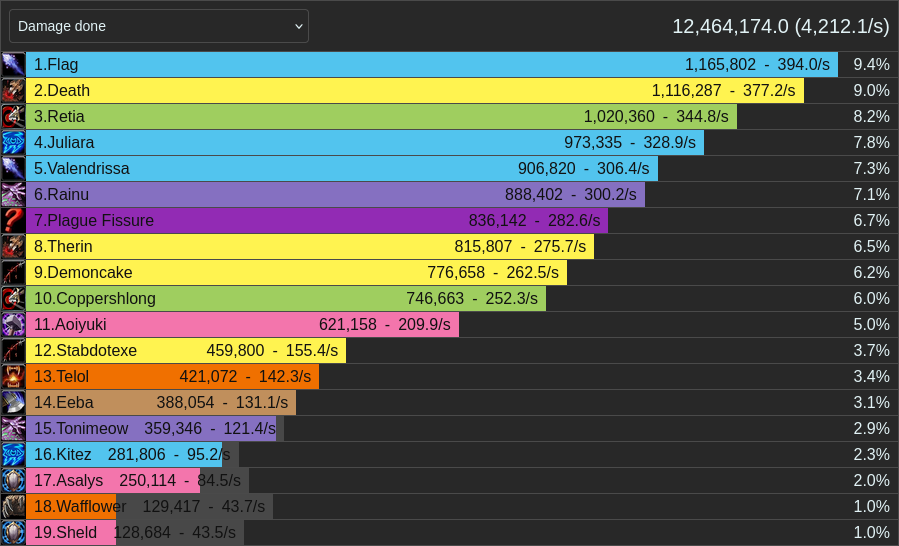The image size is (899, 546).
Task: Click the 9.4% value for Flag
Action: [x=871, y=64]
